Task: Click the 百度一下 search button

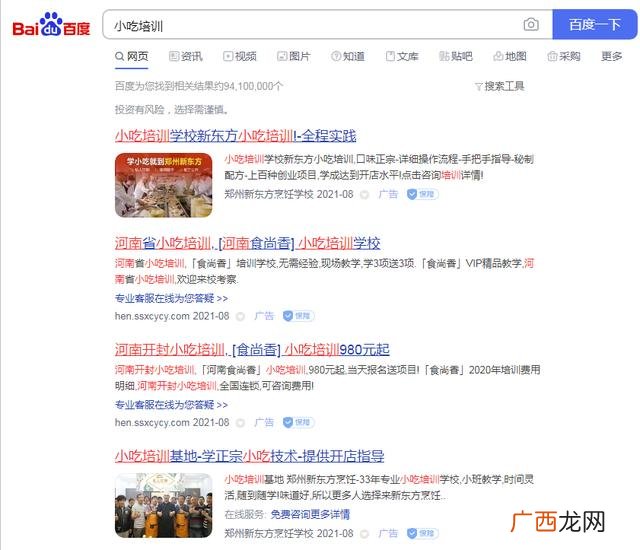Action: 595,24
